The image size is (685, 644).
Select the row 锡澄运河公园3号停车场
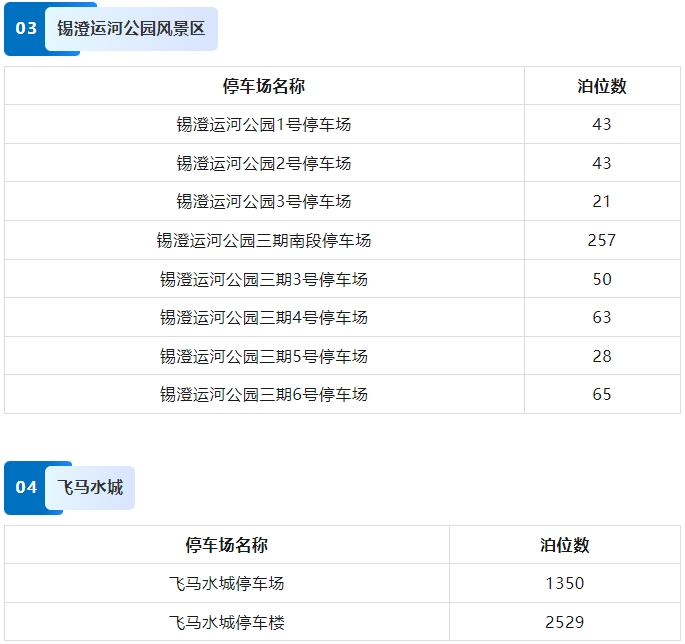[342, 201]
